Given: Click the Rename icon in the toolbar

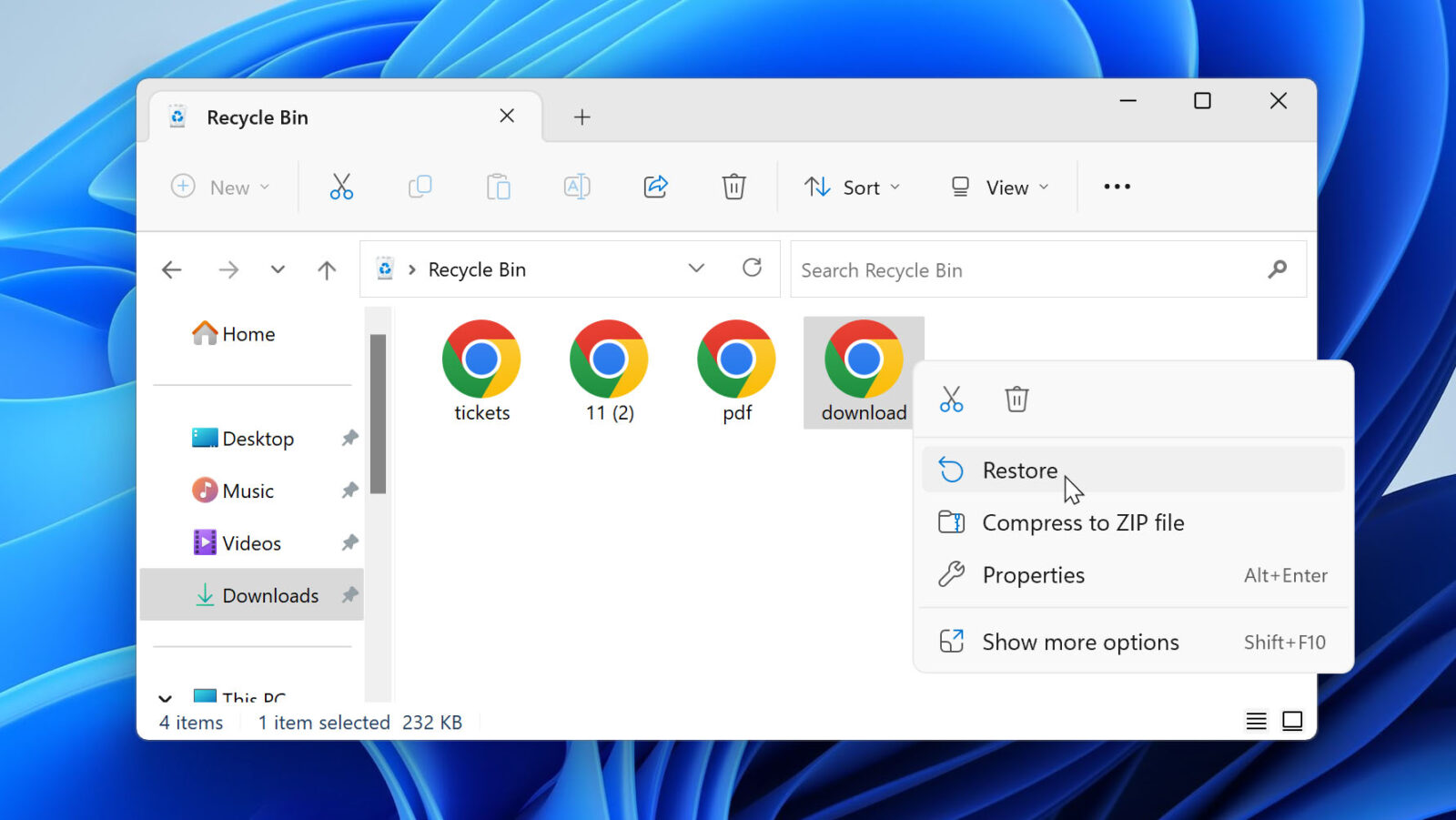Looking at the screenshot, I should click(576, 187).
